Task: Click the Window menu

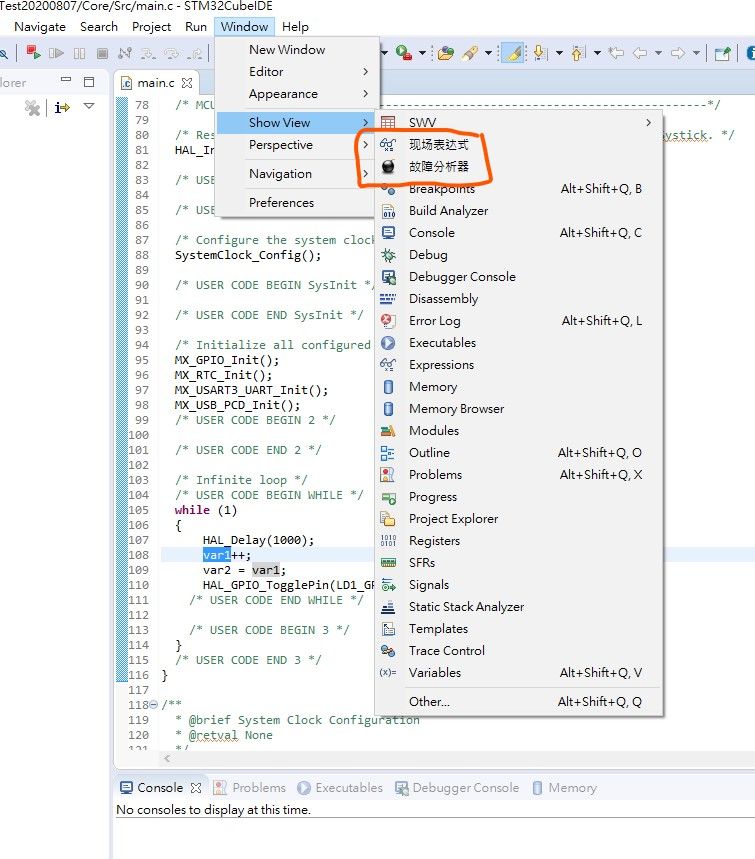Action: point(244,26)
